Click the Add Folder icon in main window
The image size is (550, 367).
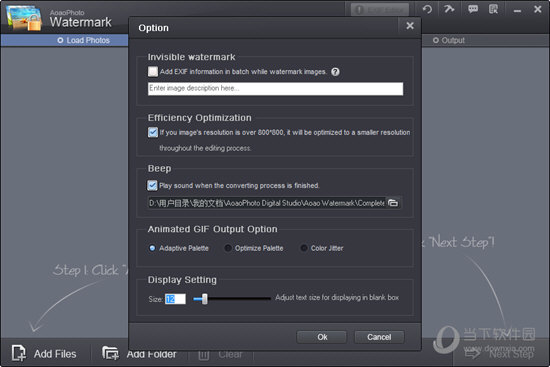coord(110,353)
